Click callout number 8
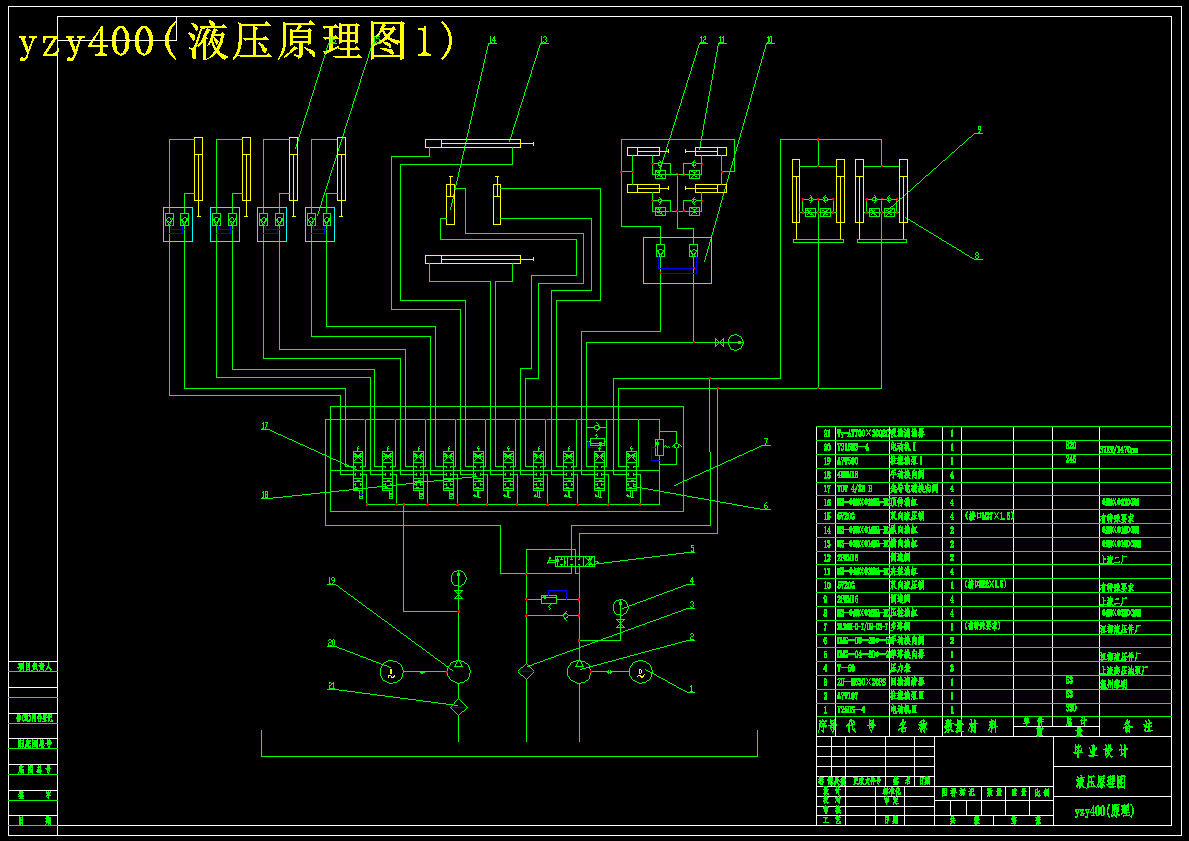 click(977, 256)
